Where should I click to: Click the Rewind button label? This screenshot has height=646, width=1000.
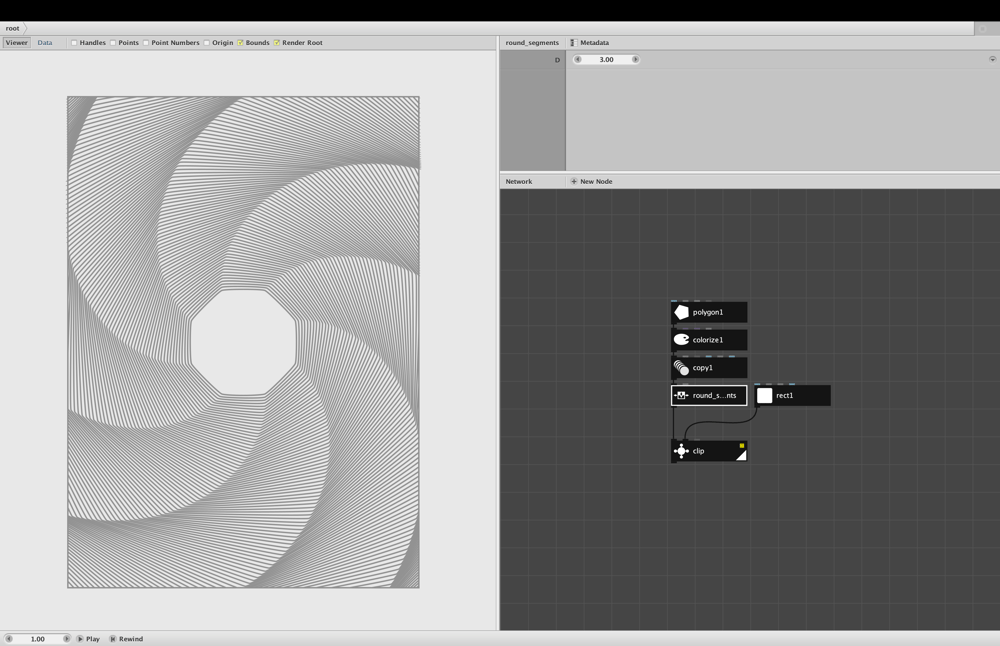[x=131, y=638]
